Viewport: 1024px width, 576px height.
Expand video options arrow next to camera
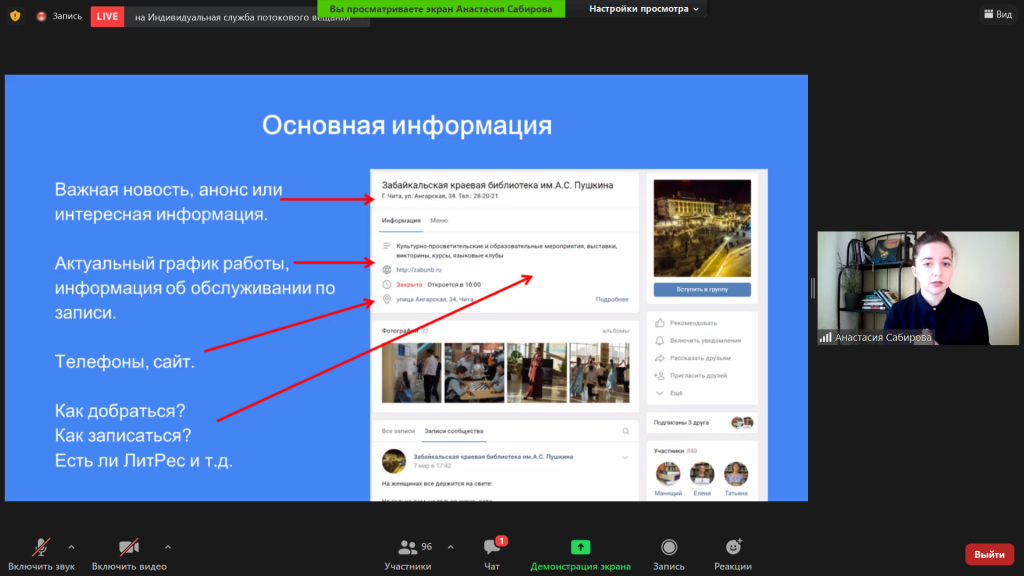coord(167,547)
